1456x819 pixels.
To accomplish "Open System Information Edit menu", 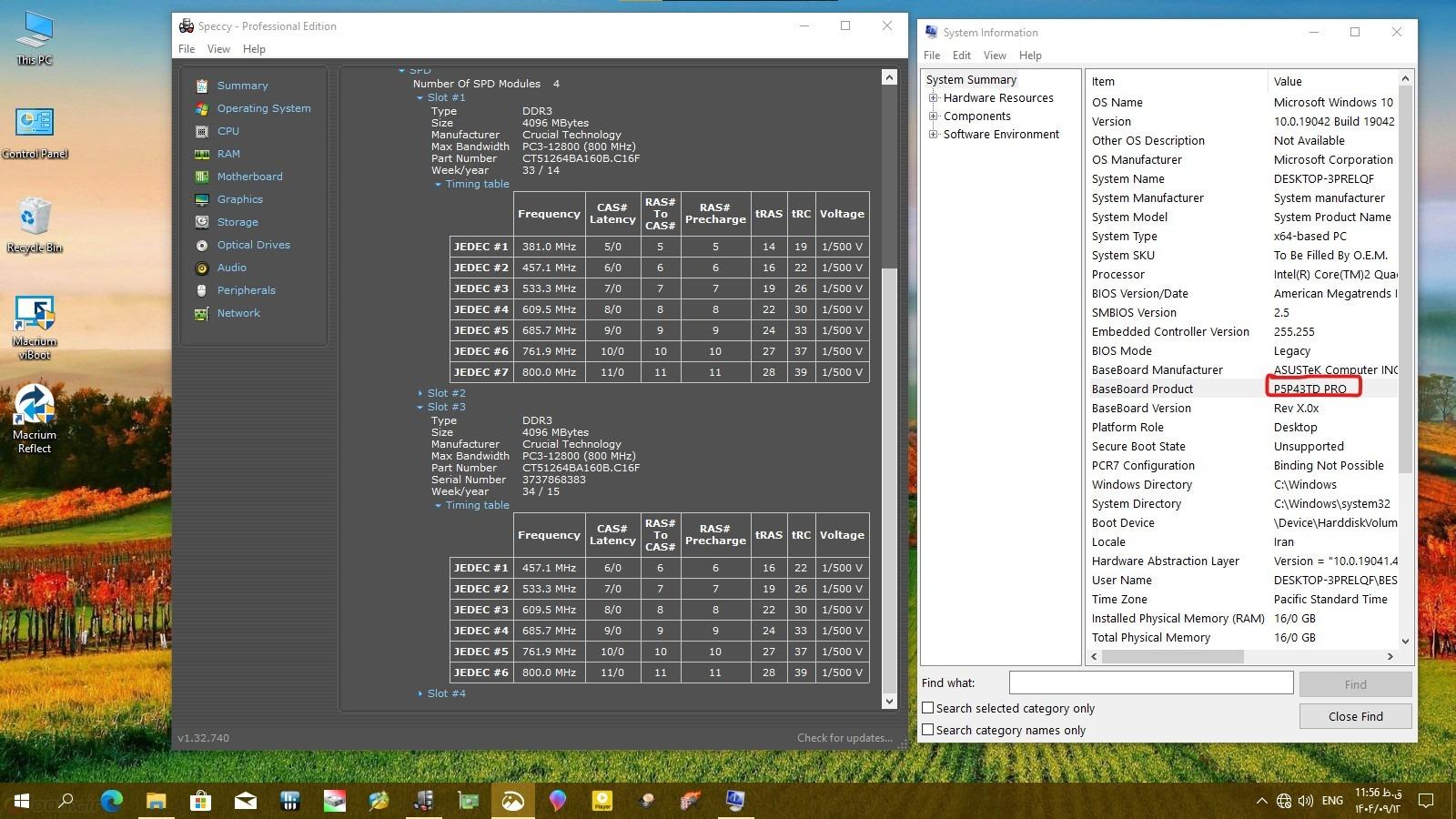I will (x=962, y=56).
